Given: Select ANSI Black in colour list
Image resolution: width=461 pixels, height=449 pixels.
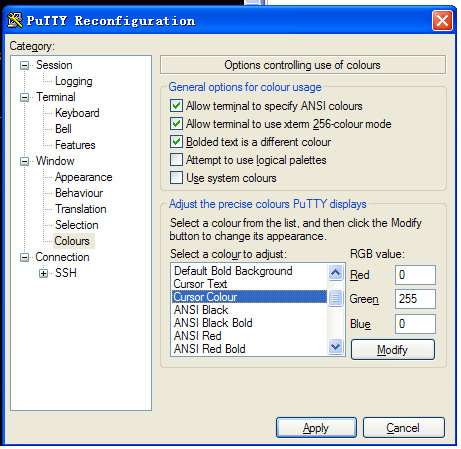Looking at the screenshot, I should [249, 310].
